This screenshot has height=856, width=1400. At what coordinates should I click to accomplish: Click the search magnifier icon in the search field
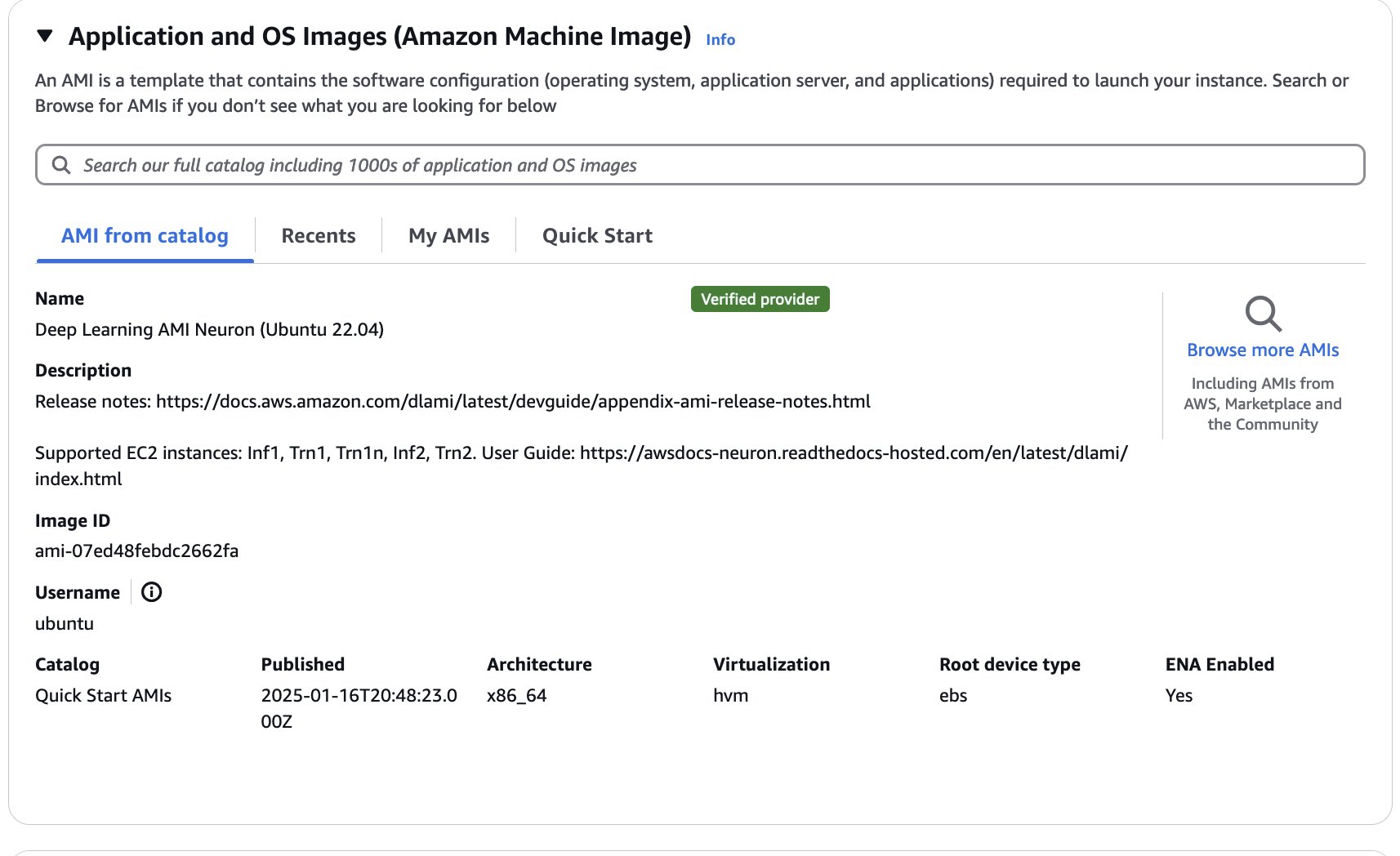point(61,165)
